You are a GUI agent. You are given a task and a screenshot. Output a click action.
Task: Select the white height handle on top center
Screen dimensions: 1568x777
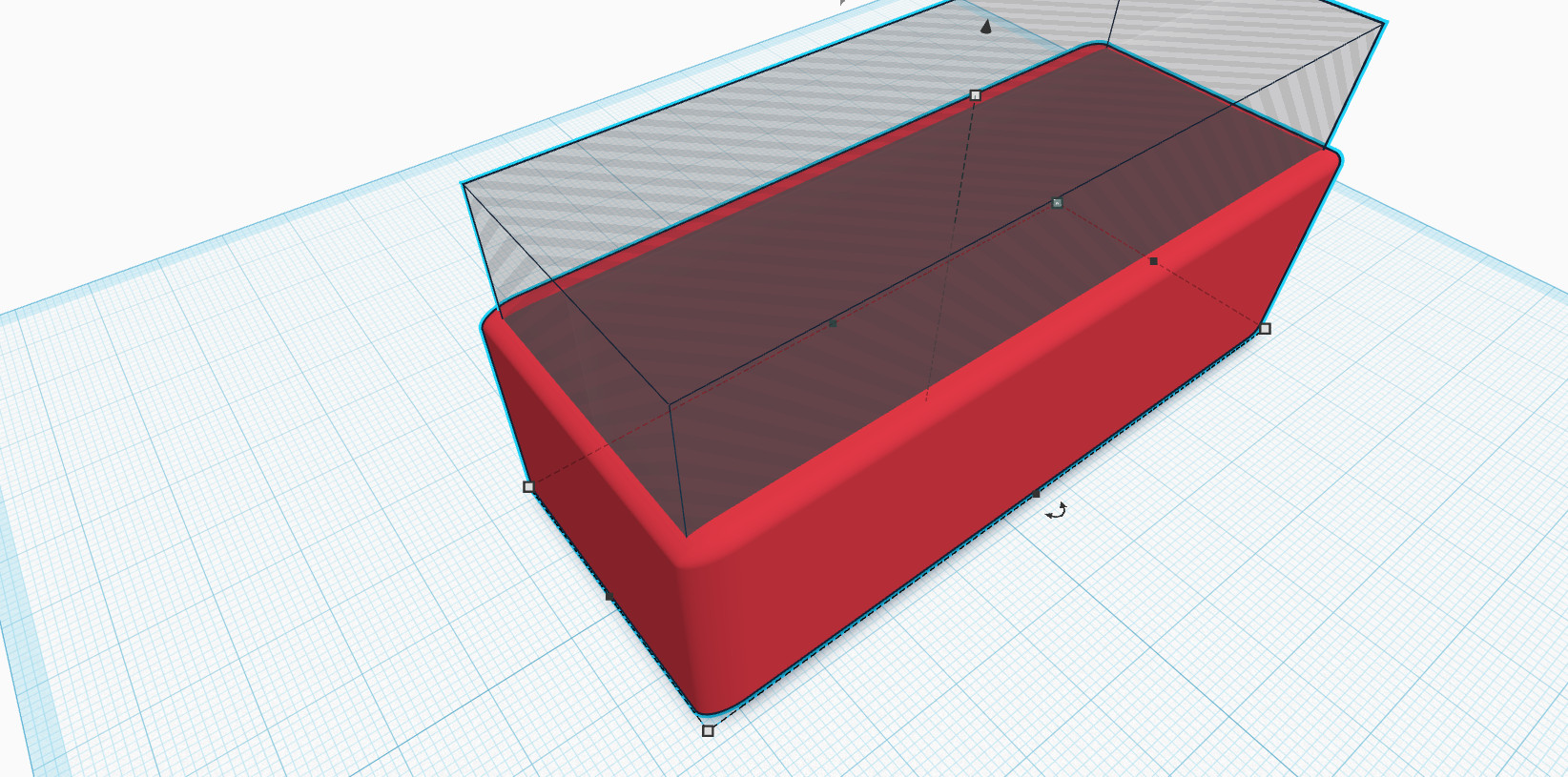click(975, 95)
